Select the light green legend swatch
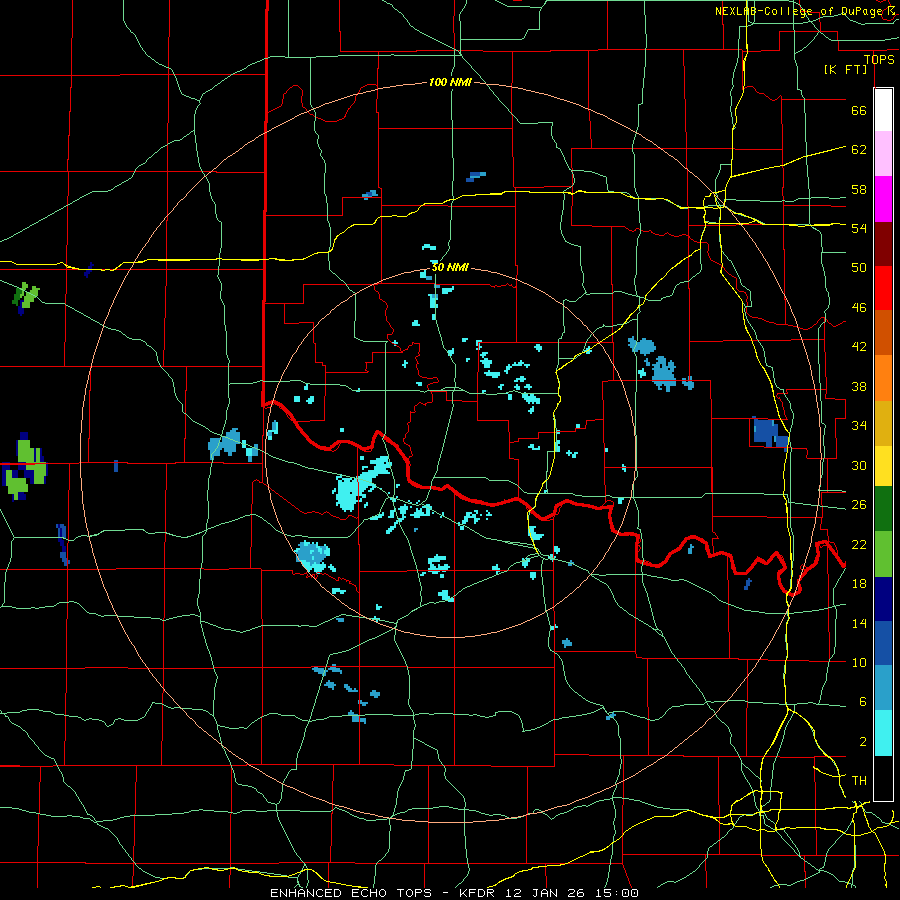Viewport: 900px width, 900px height. 883,554
